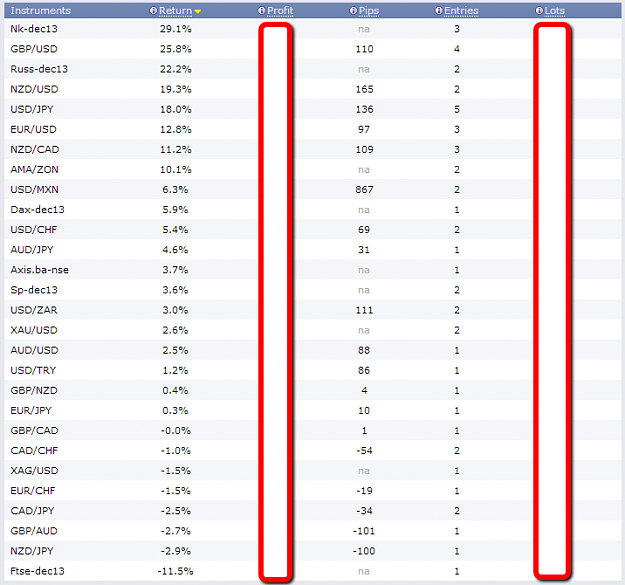625x585 pixels.
Task: Select the XAG/USD instrument name
Action: tap(34, 471)
